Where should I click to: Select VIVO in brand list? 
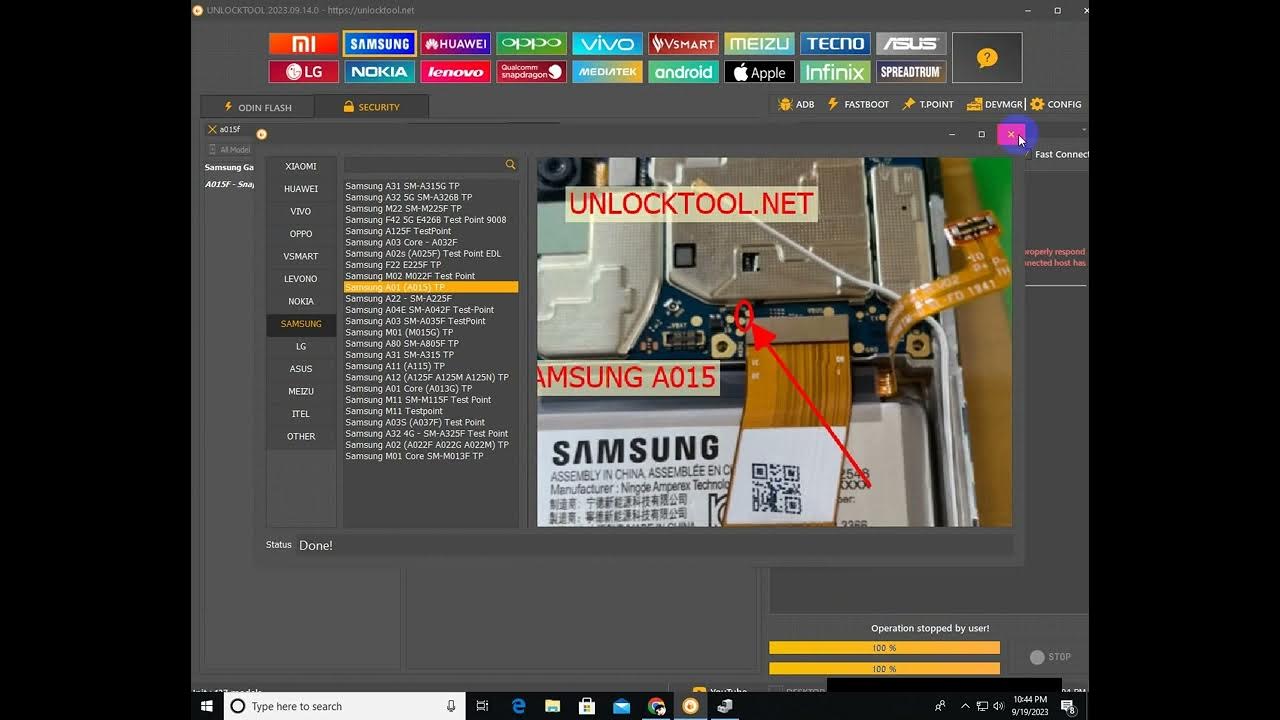click(301, 211)
